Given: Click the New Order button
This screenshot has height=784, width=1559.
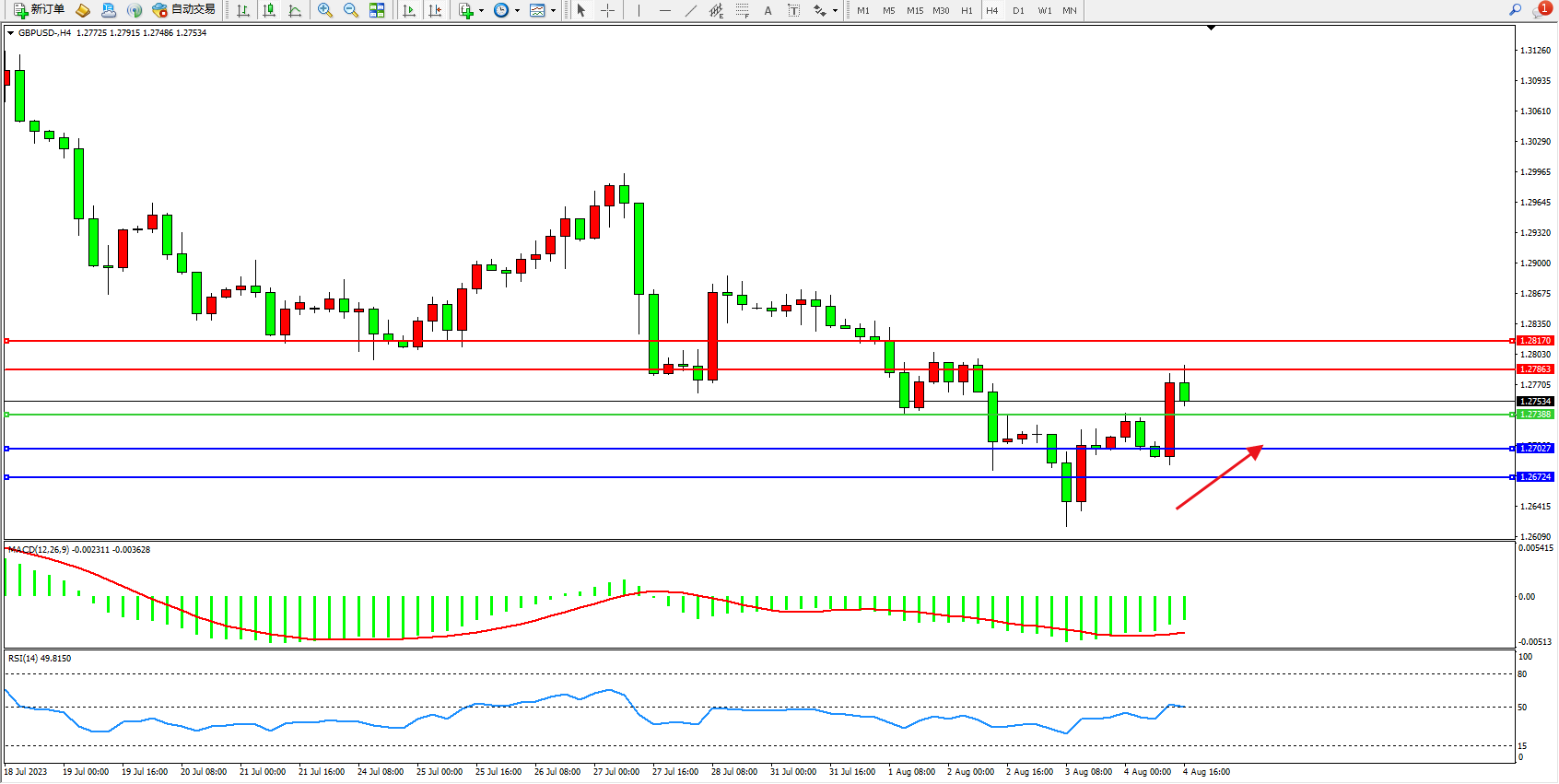Looking at the screenshot, I should click(x=39, y=10).
